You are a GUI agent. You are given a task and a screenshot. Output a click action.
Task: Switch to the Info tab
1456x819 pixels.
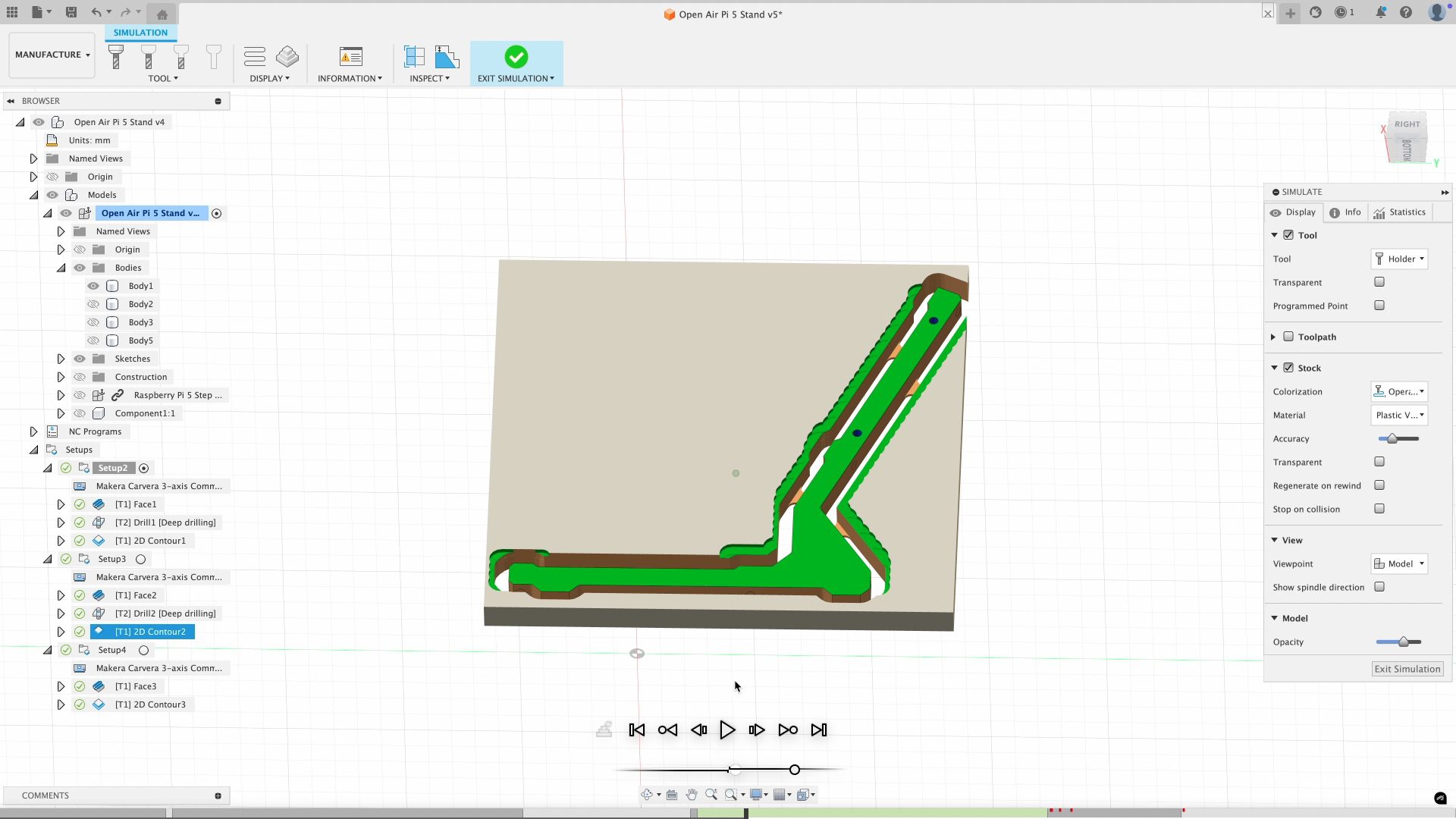coord(1345,212)
